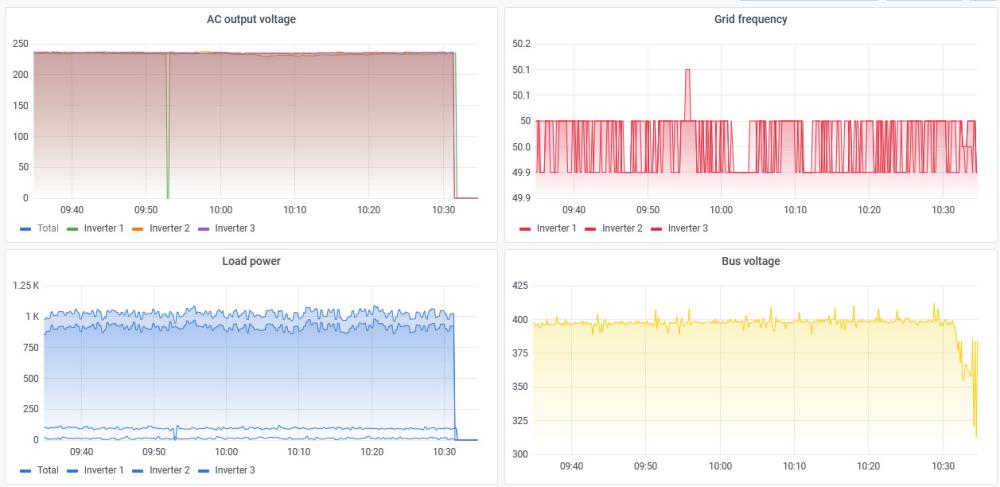Open the Load power panel title menu
1000x487 pixels.
[251, 261]
